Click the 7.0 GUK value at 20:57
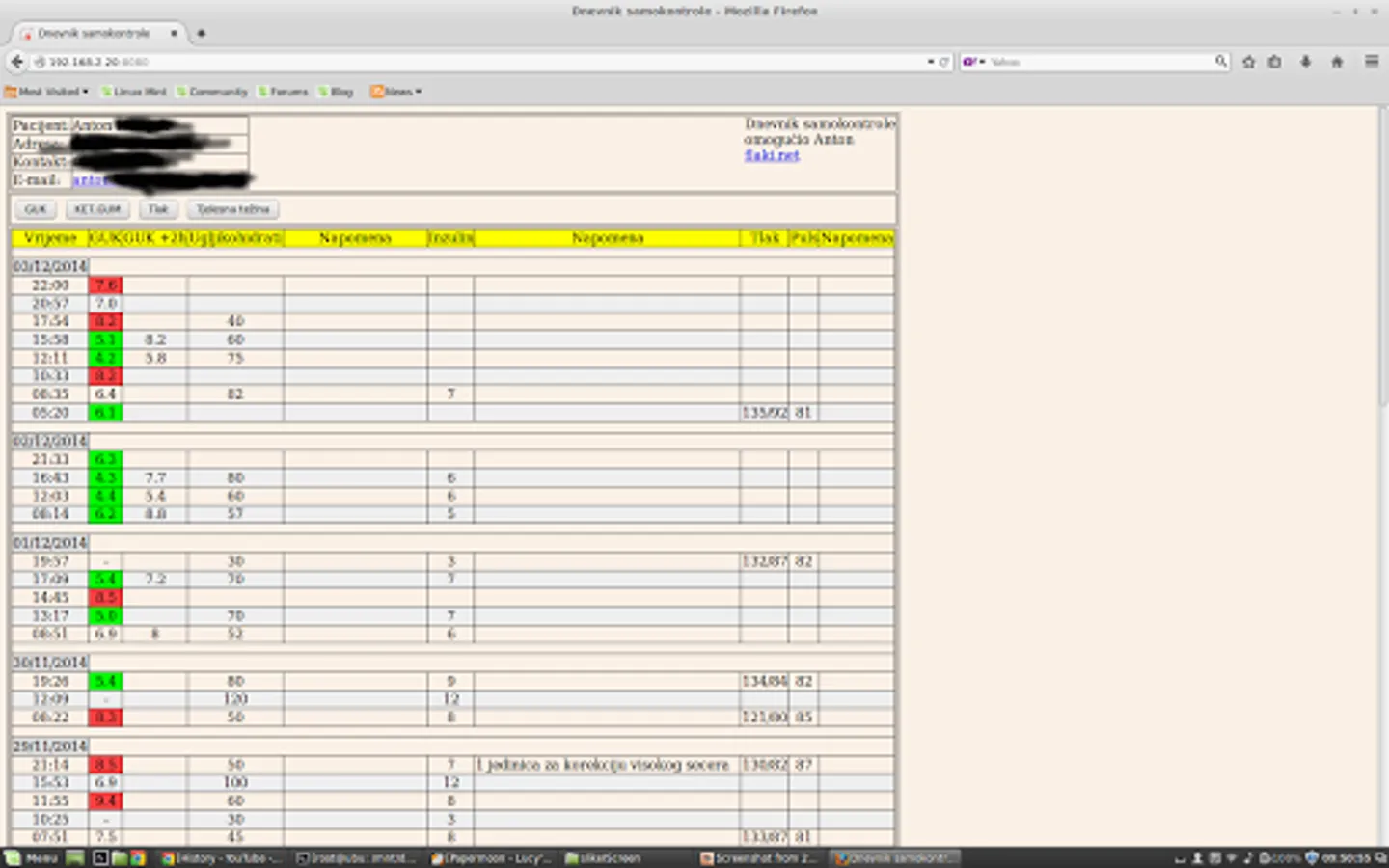 (x=105, y=304)
